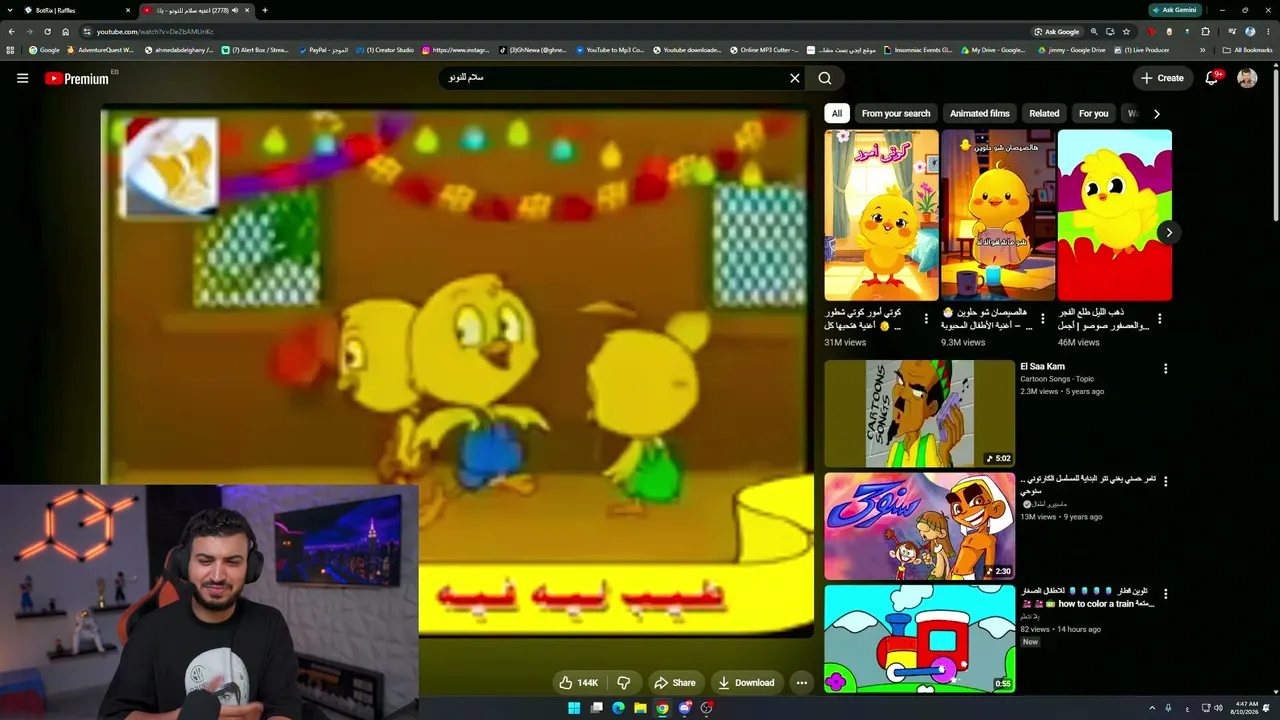Open File Explorer from the taskbar
Viewport: 1280px width, 720px height.
click(x=640, y=708)
